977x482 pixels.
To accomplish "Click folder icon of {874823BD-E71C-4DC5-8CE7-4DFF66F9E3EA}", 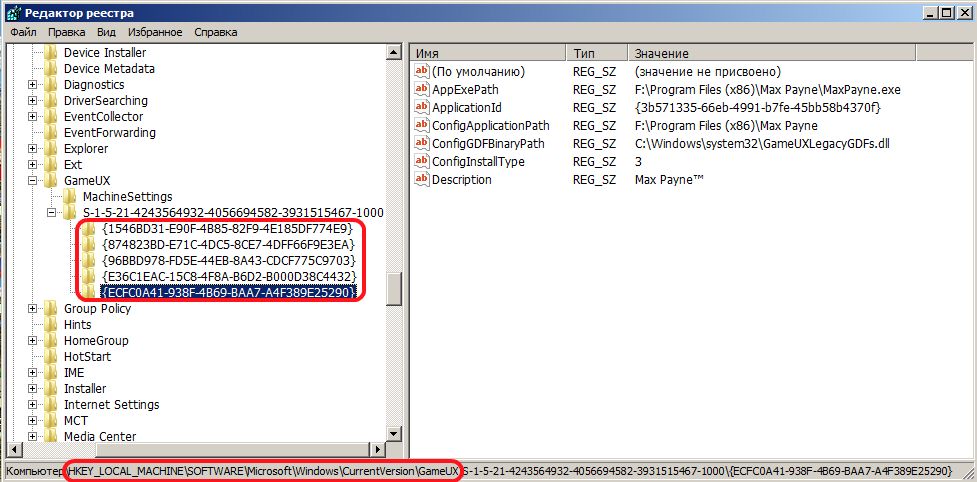I will point(89,245).
